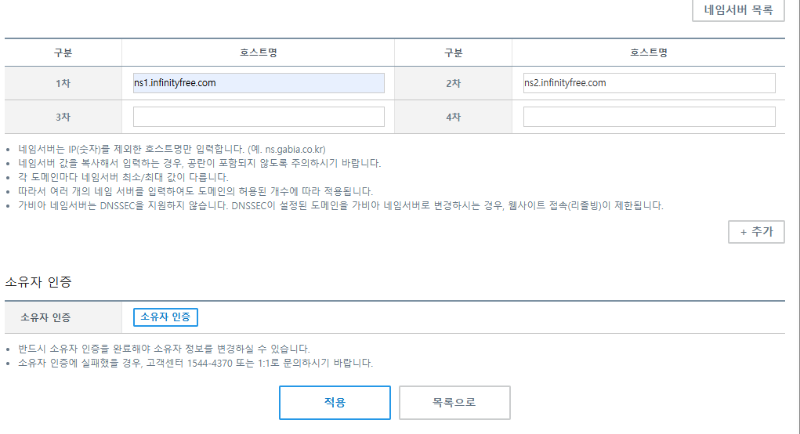Click the second 구분 column header
This screenshot has width=800, height=434.
[x=453, y=53]
